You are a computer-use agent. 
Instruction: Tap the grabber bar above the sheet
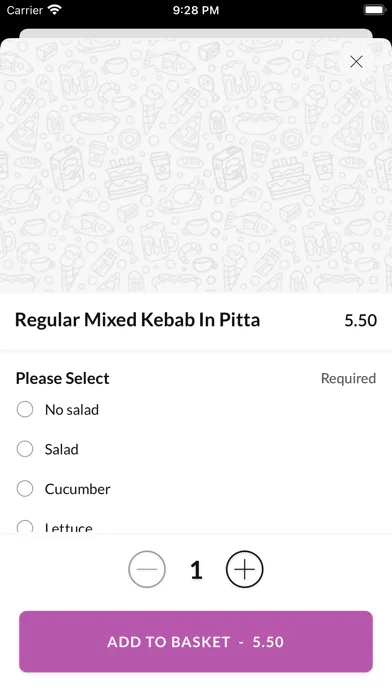tap(196, 34)
